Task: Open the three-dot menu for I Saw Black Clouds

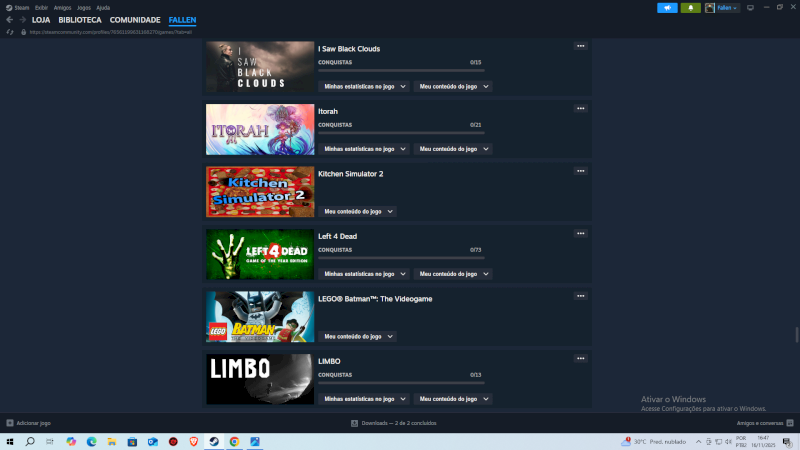Action: click(x=581, y=46)
